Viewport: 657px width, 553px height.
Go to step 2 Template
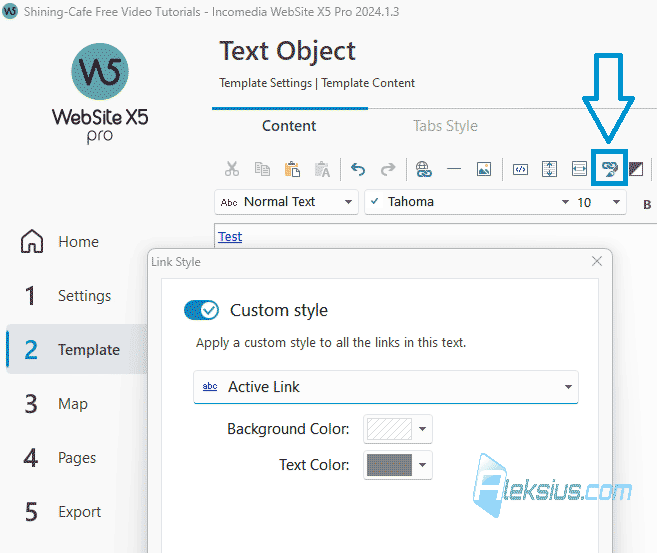[76, 349]
